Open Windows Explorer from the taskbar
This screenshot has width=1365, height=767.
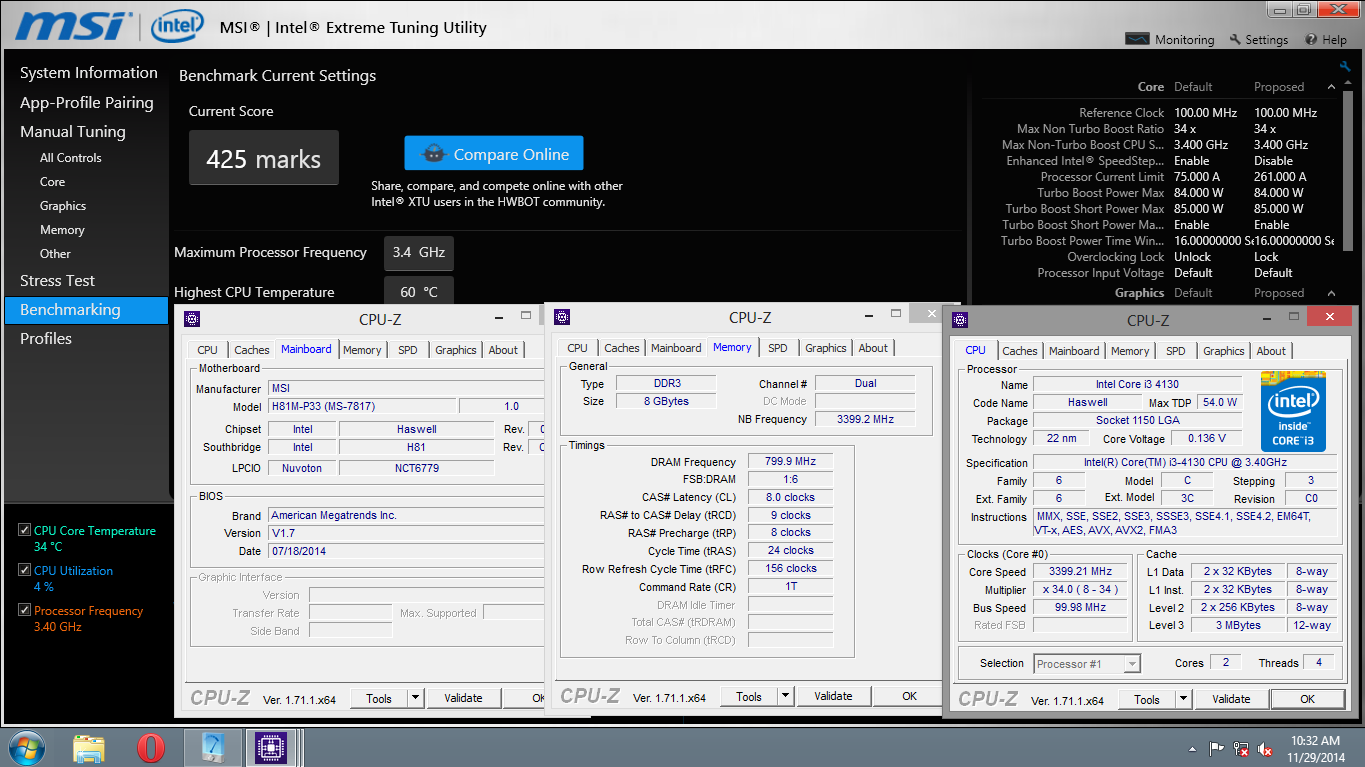tap(89, 748)
